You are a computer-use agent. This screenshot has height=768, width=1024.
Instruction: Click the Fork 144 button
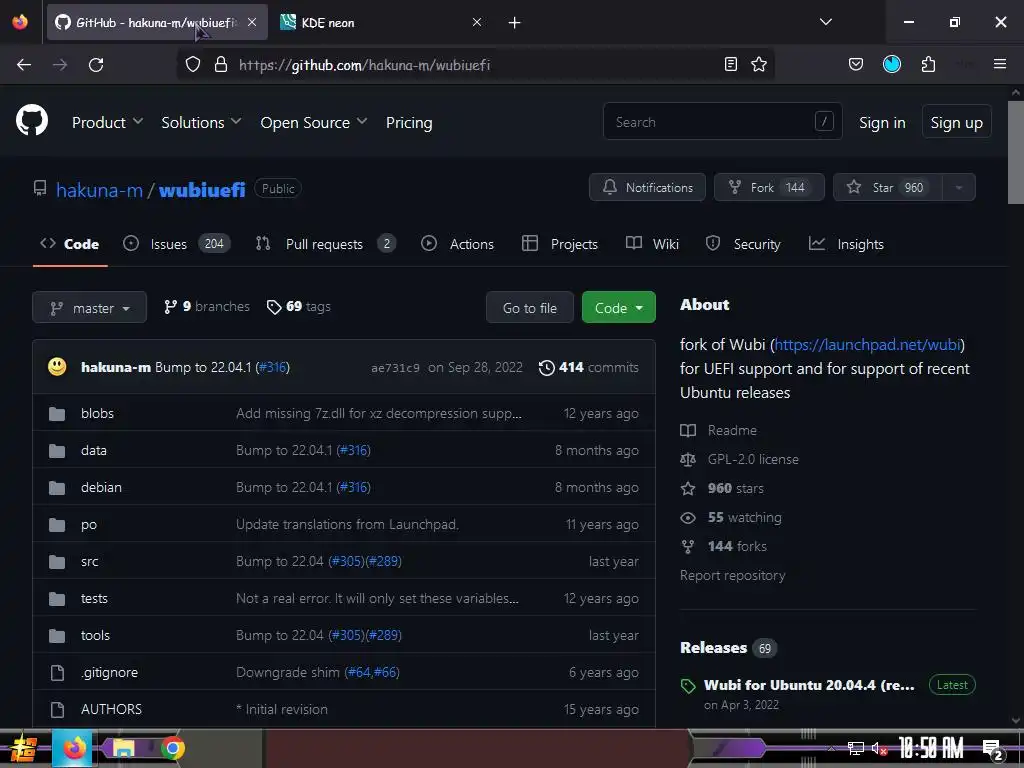tap(769, 187)
